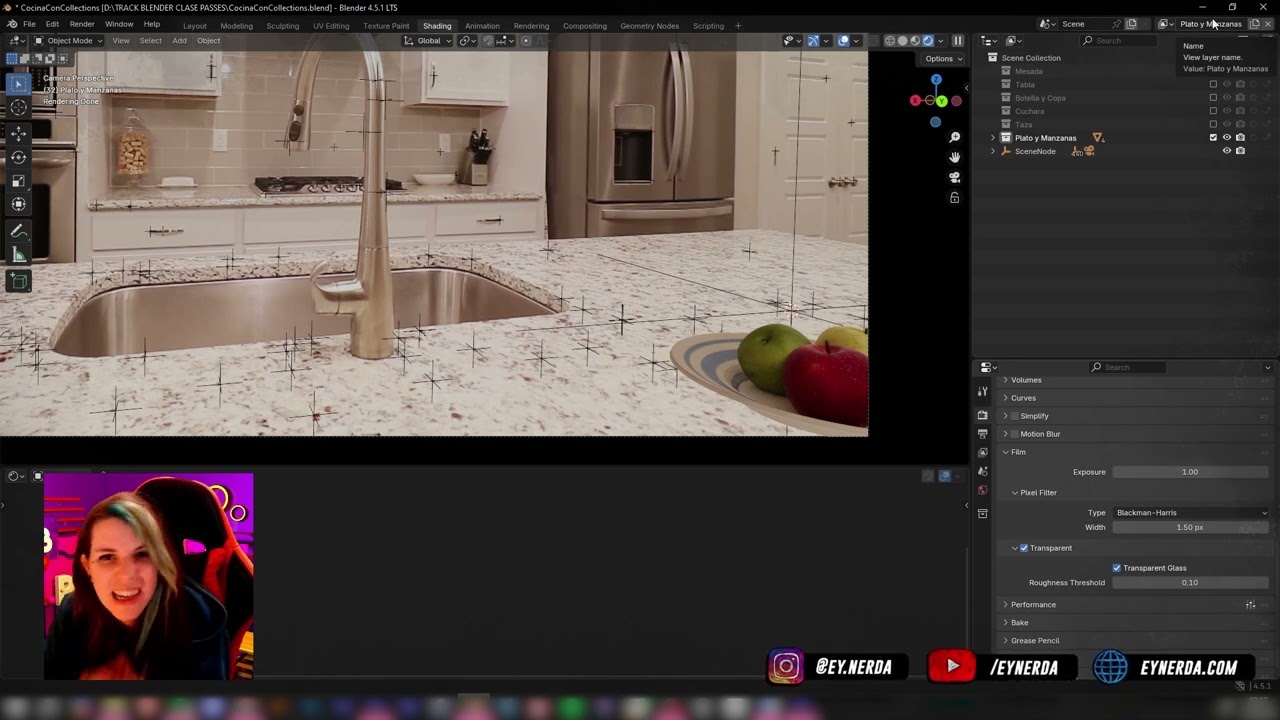Open the View Layer properties tab
This screenshot has height=720, width=1280.
point(982,452)
